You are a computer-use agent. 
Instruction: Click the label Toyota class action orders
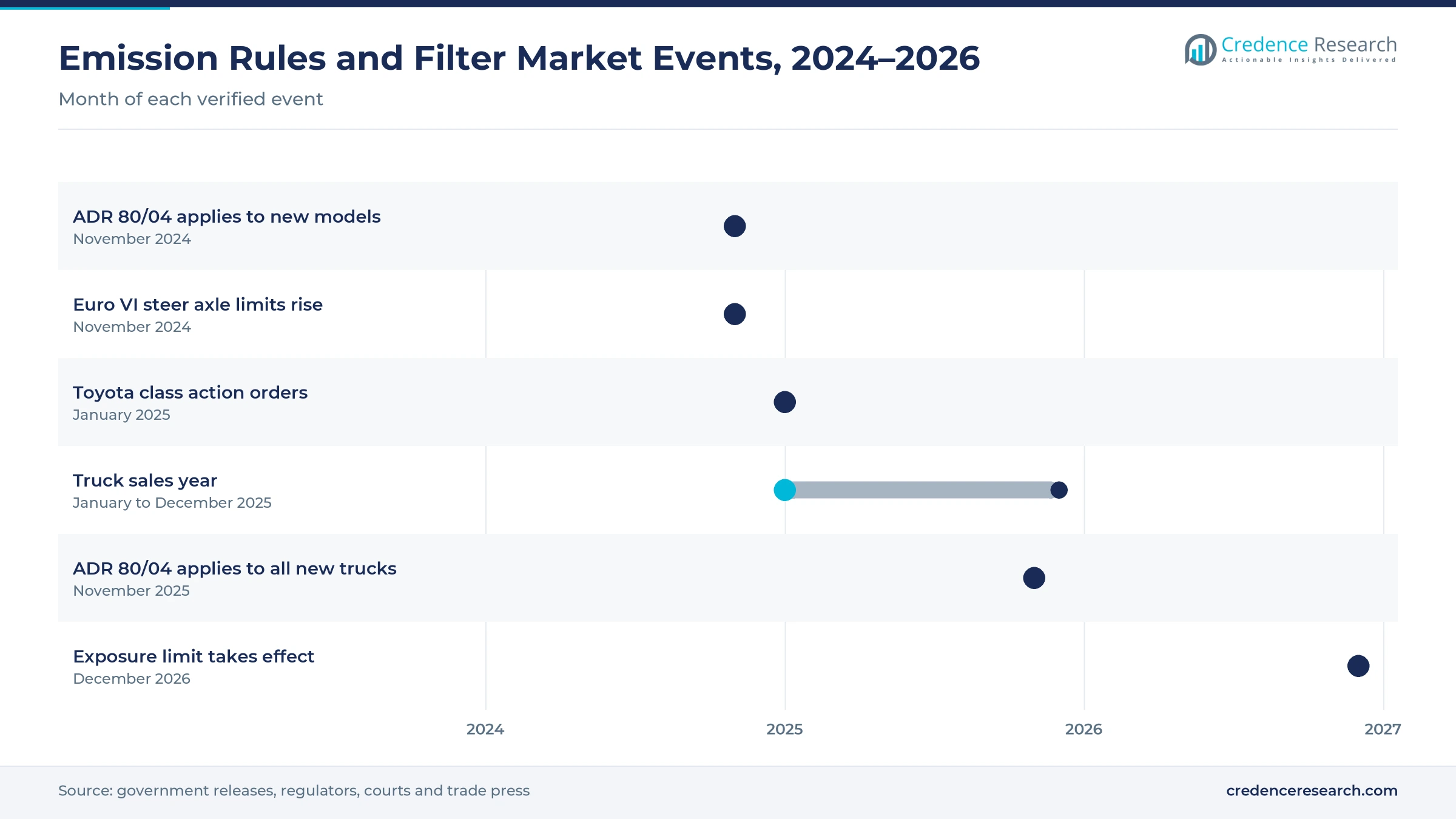click(190, 393)
